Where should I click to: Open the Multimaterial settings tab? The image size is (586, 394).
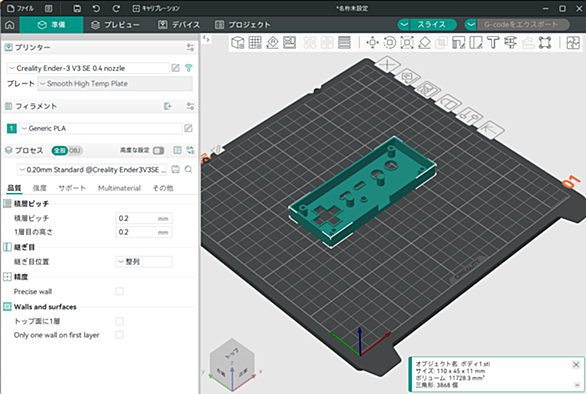coord(119,188)
